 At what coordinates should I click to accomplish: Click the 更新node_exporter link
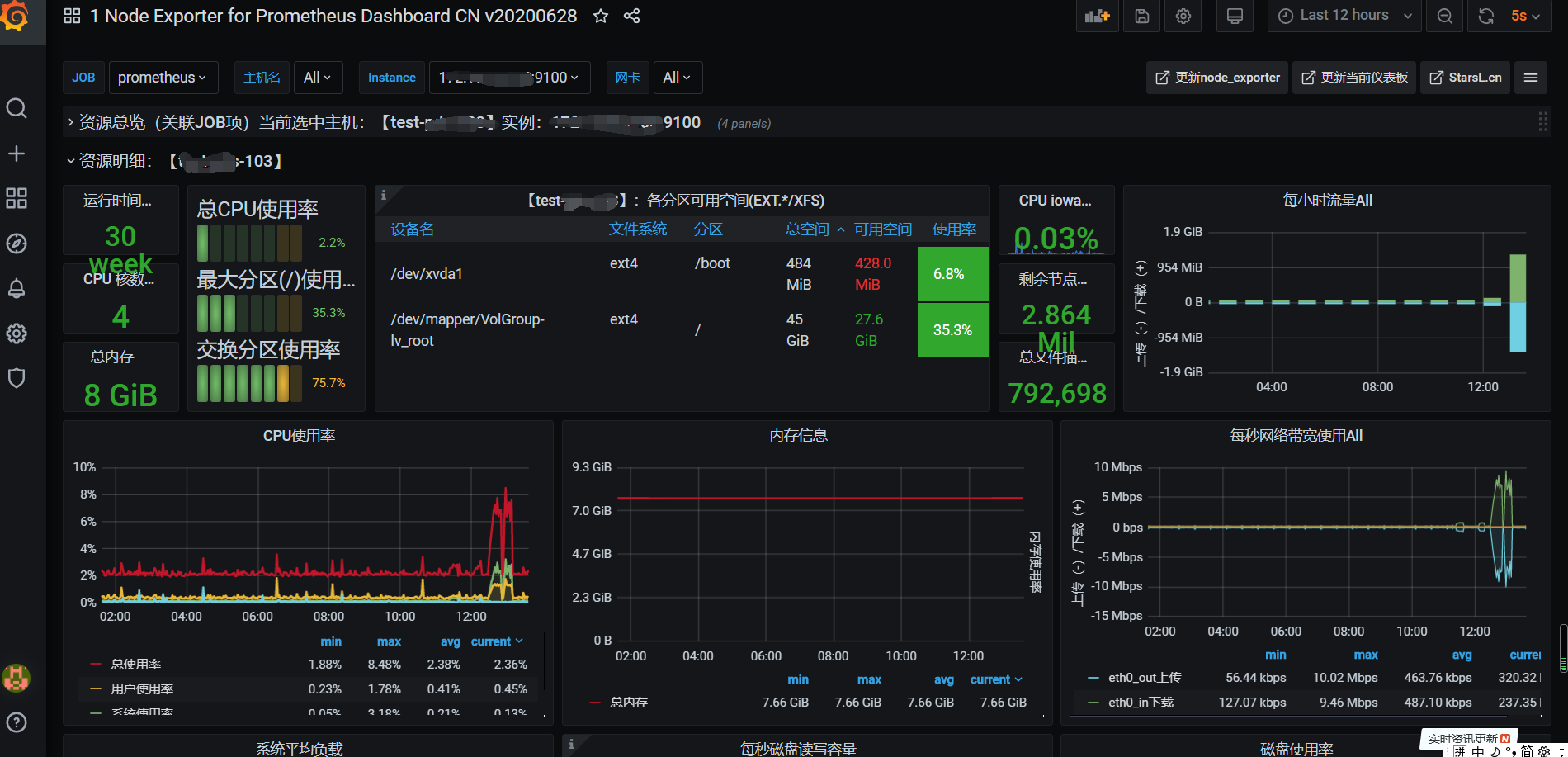(x=1216, y=77)
